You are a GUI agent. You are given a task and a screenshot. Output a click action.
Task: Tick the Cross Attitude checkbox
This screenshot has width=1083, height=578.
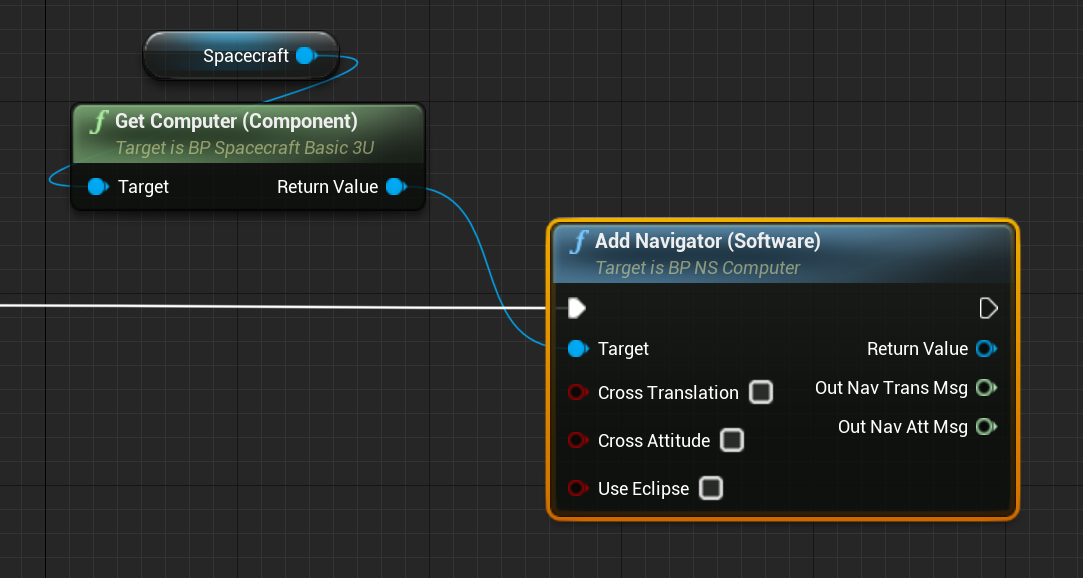732,440
